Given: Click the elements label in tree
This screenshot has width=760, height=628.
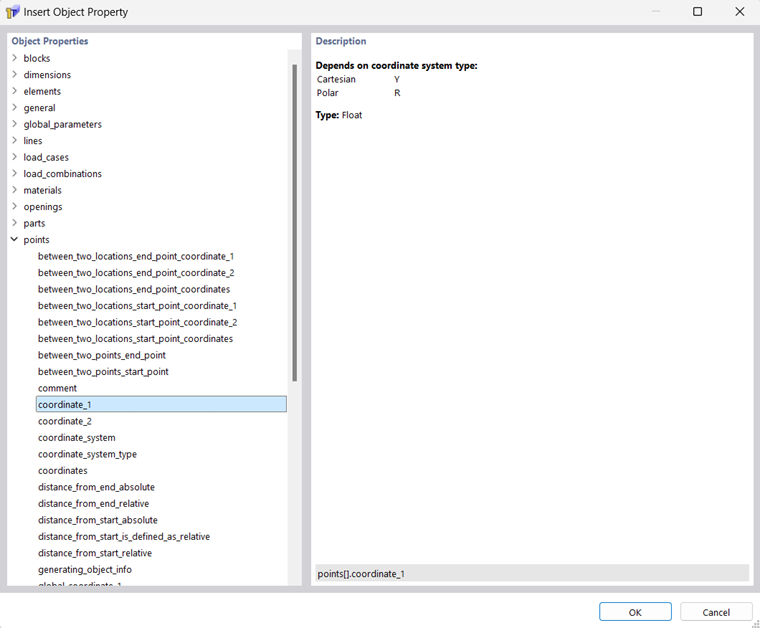Looking at the screenshot, I should (x=42, y=91).
